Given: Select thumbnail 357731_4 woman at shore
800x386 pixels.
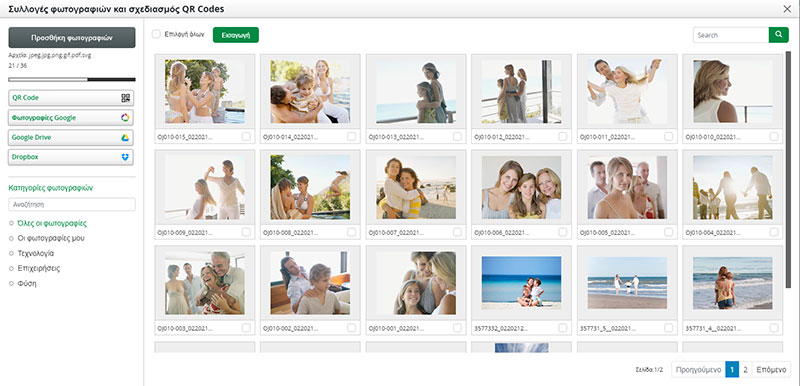Looking at the screenshot, I should 733,283.
